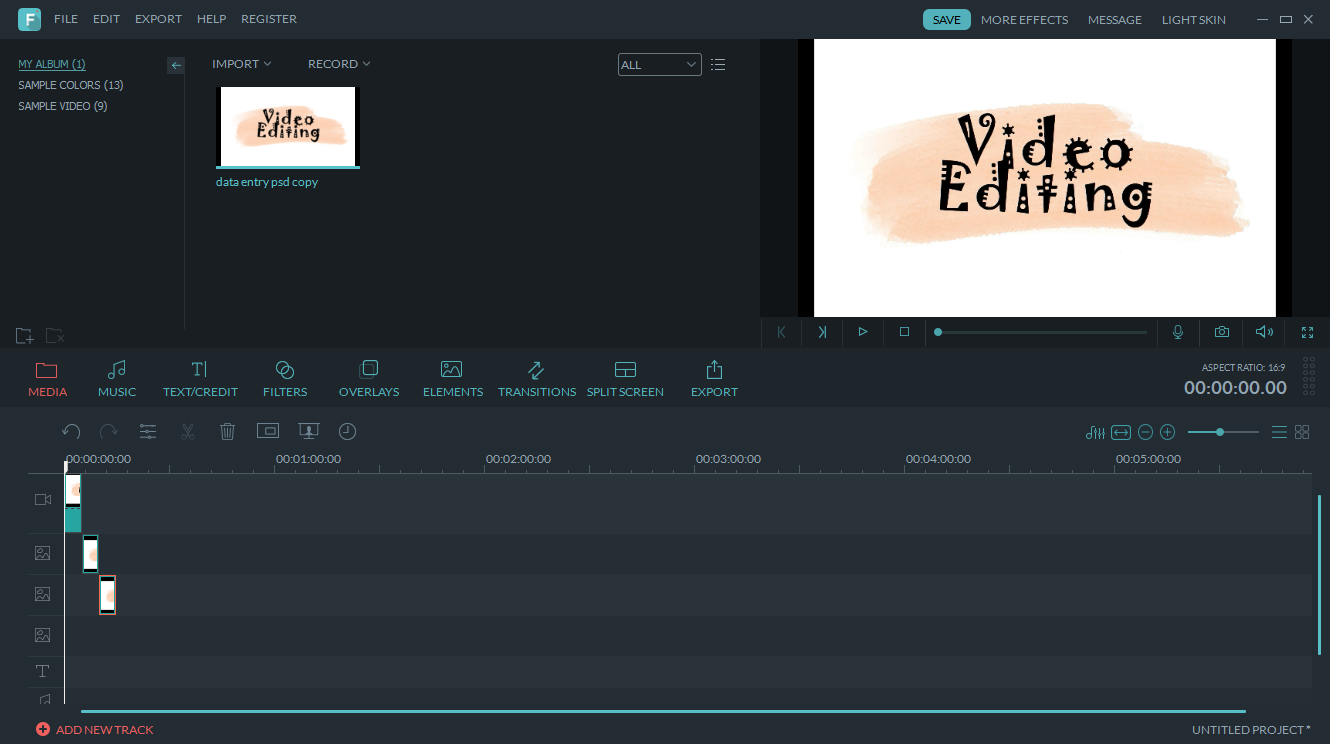
Task: Open MORE EFFECTS
Action: pos(1024,20)
